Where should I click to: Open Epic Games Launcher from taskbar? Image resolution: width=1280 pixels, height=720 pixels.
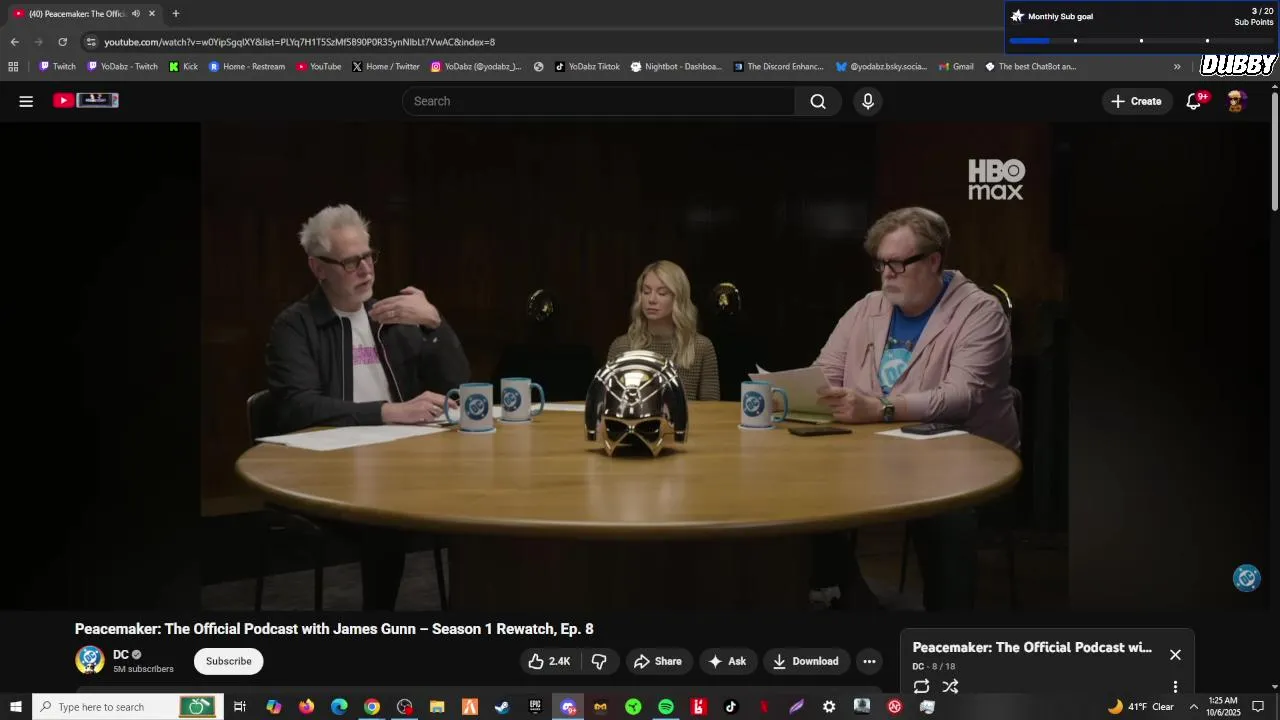(535, 707)
